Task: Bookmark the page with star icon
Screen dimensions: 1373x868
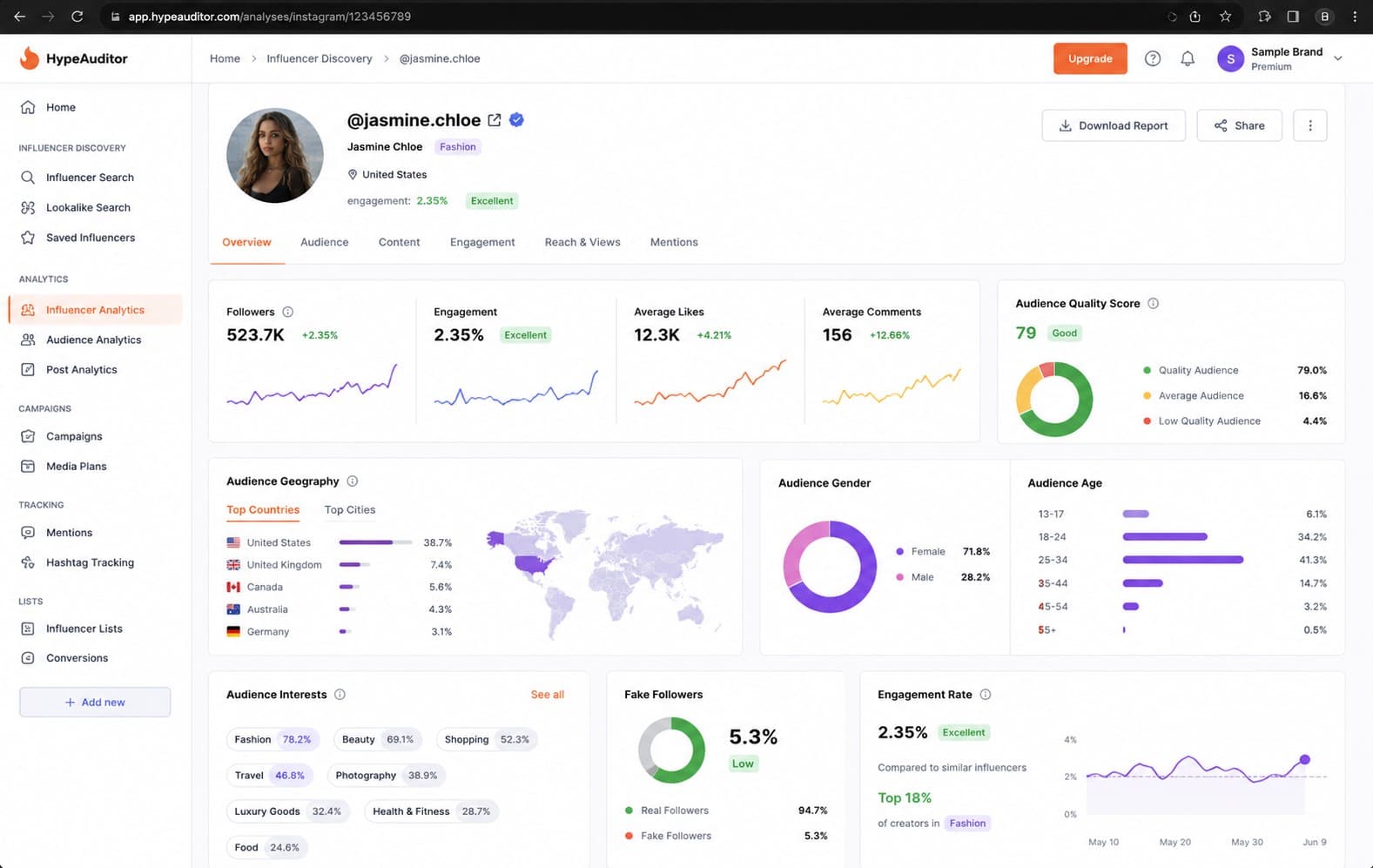Action: [1225, 16]
